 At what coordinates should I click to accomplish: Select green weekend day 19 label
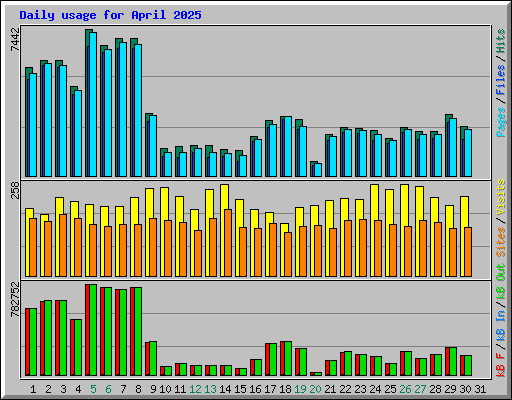tap(300, 389)
